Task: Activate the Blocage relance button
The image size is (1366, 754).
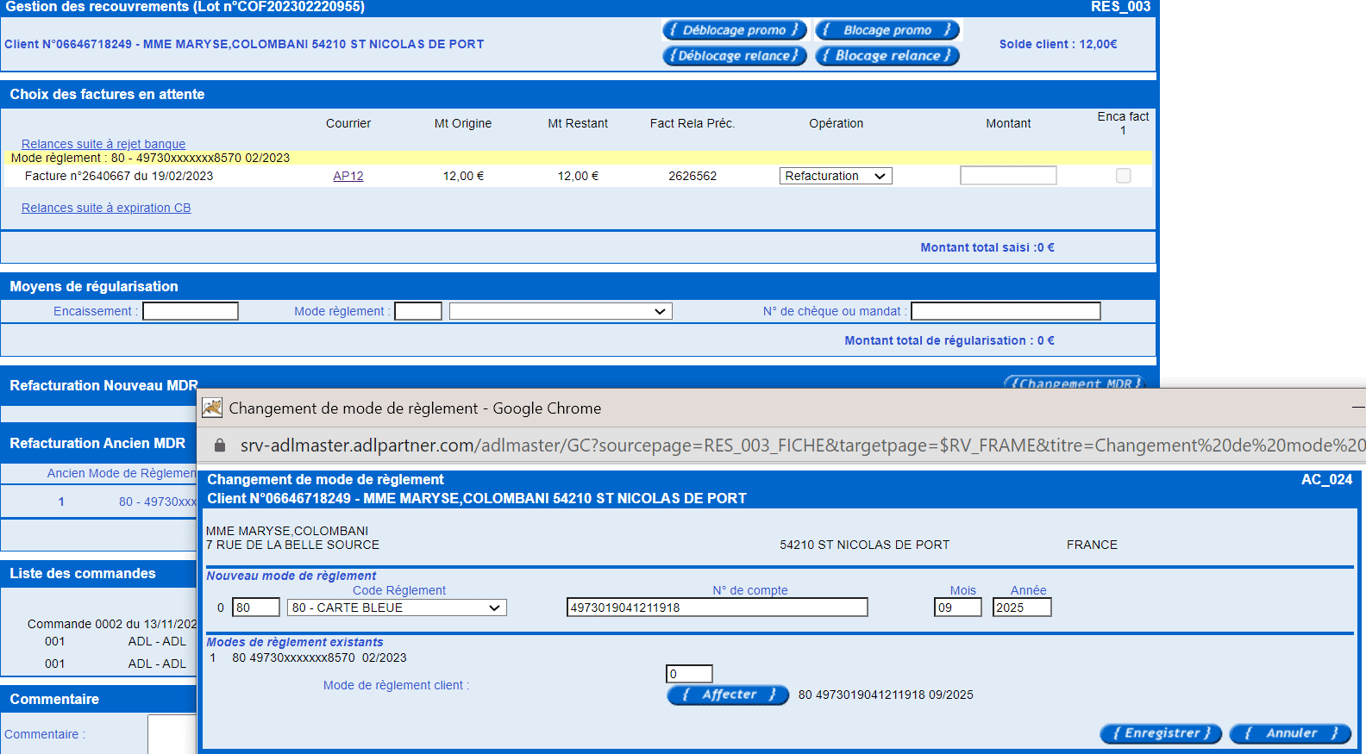Action: (887, 56)
